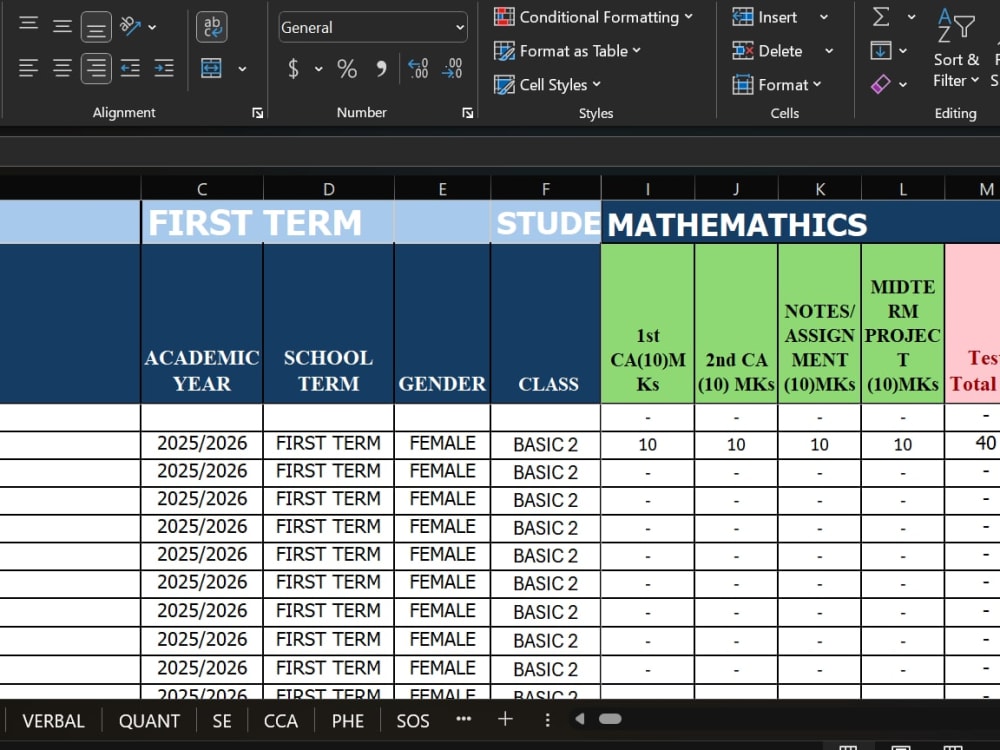Click Insert cells button
This screenshot has height=750, width=1000.
(765, 17)
